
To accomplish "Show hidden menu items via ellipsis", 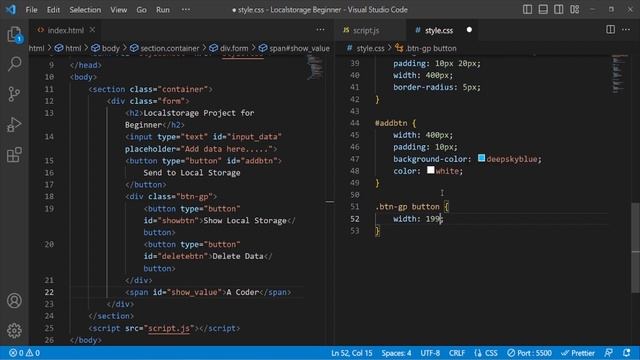I will tap(186, 9).
